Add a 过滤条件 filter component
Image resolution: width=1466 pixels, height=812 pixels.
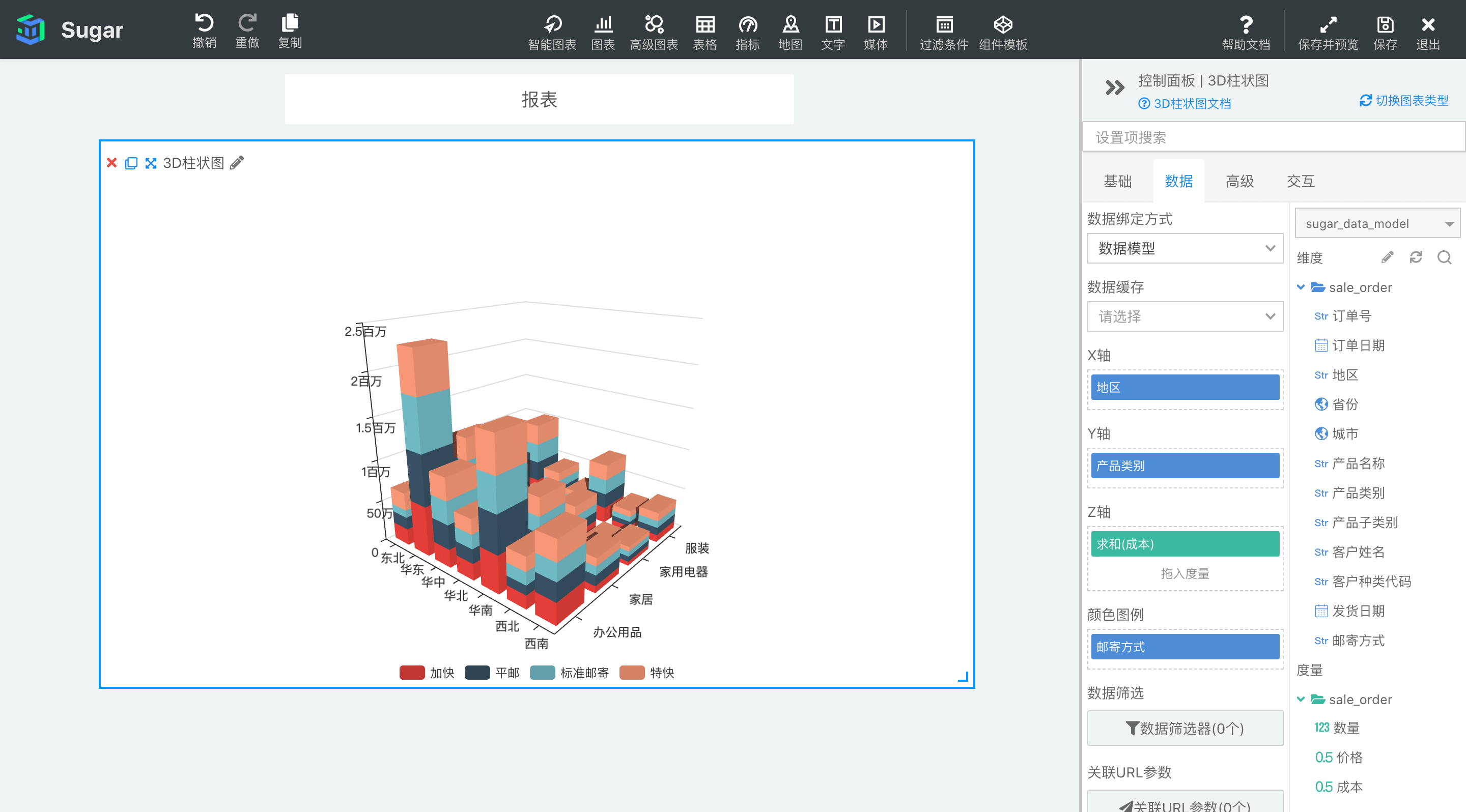944,33
